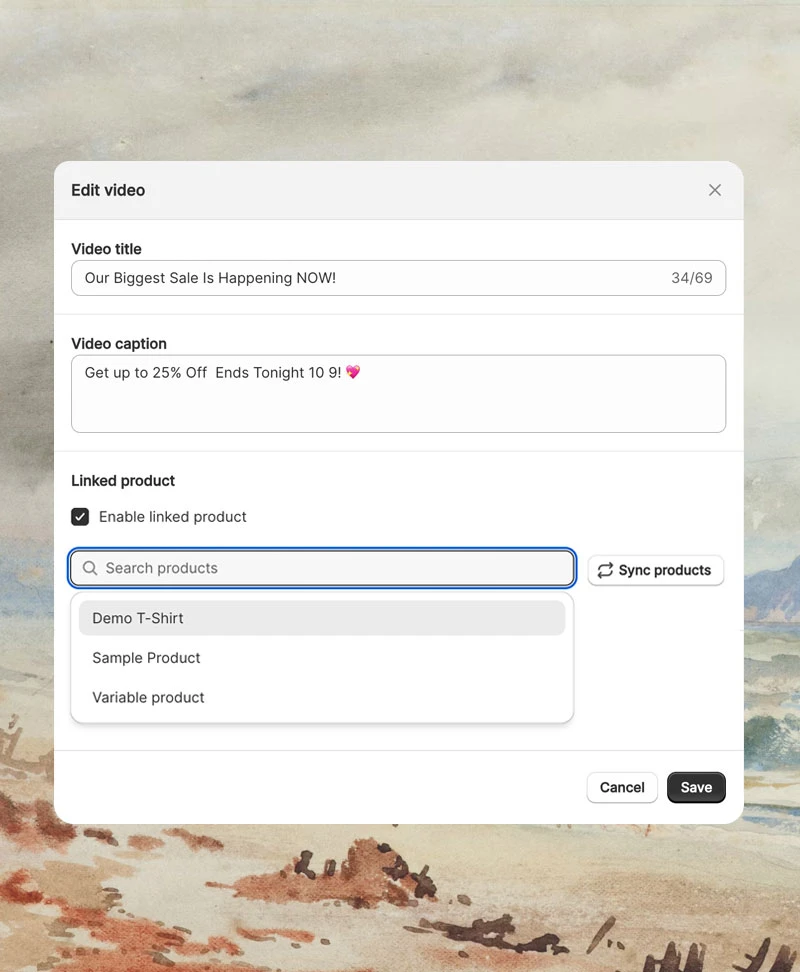The image size is (800, 972).
Task: Click the sync arrows icon on Sync products
Action: click(x=604, y=570)
